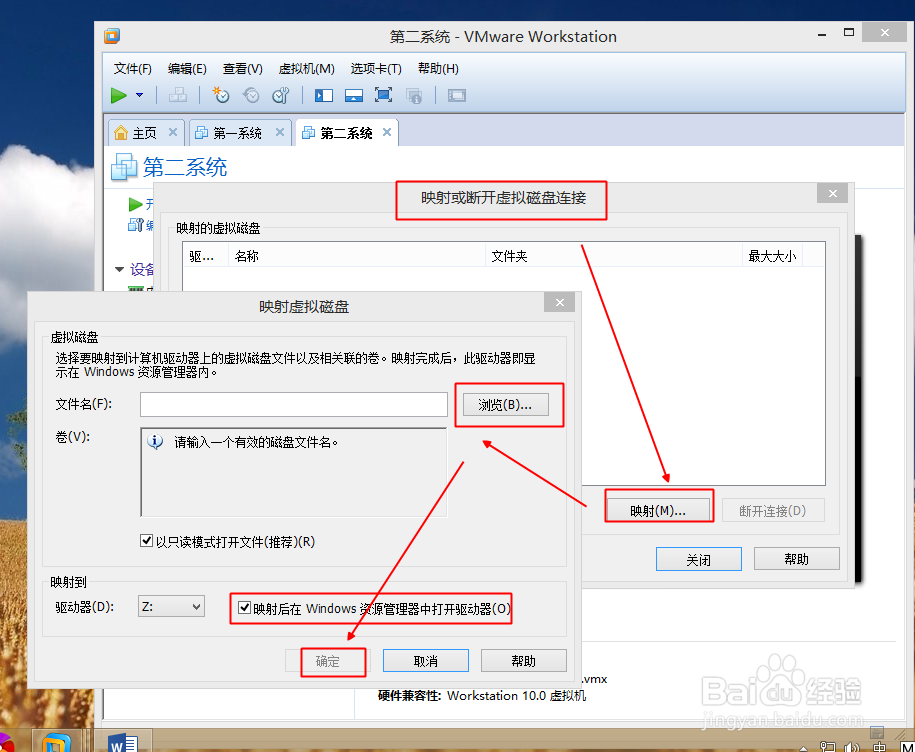Click the send Ctrl+Alt+Del toolbar icon

(178, 95)
